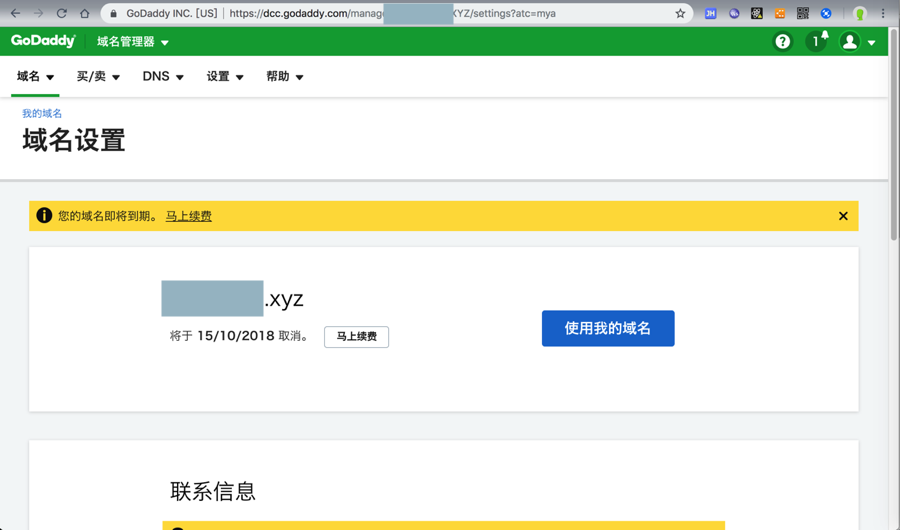
Task: Expand the account dropdown arrow
Action: click(871, 42)
